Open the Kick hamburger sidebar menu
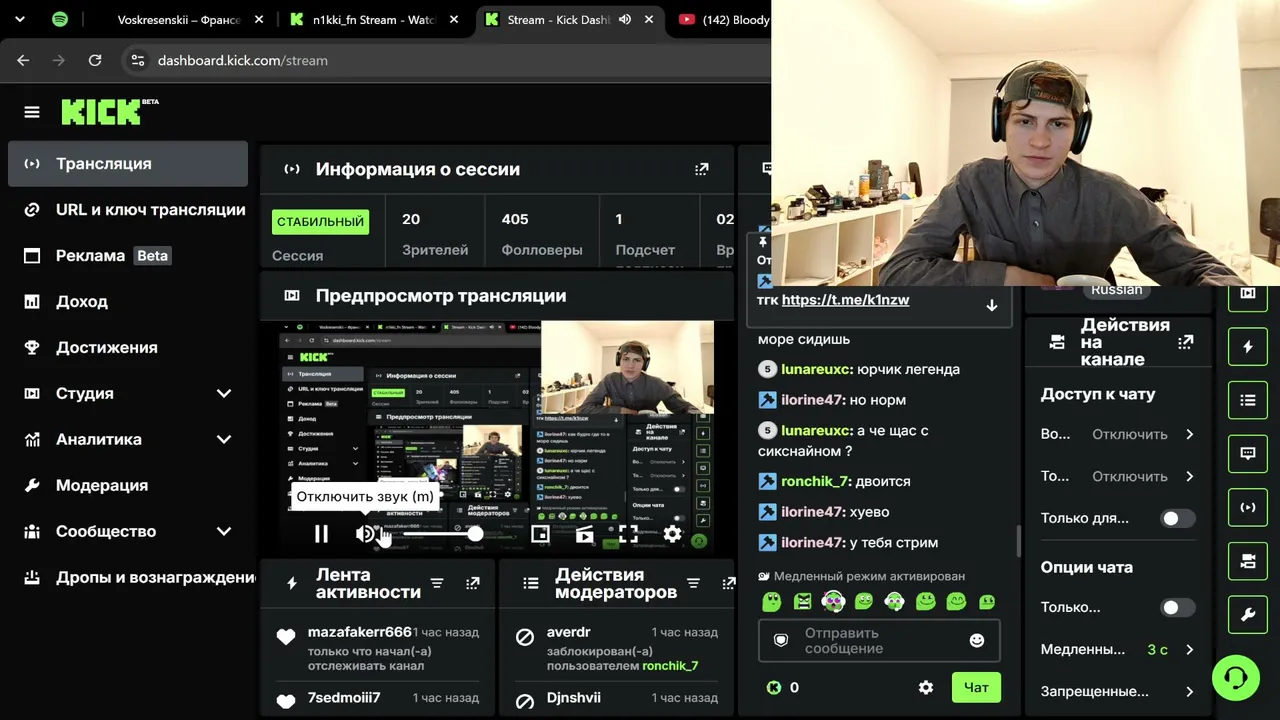1280x720 pixels. (x=32, y=112)
